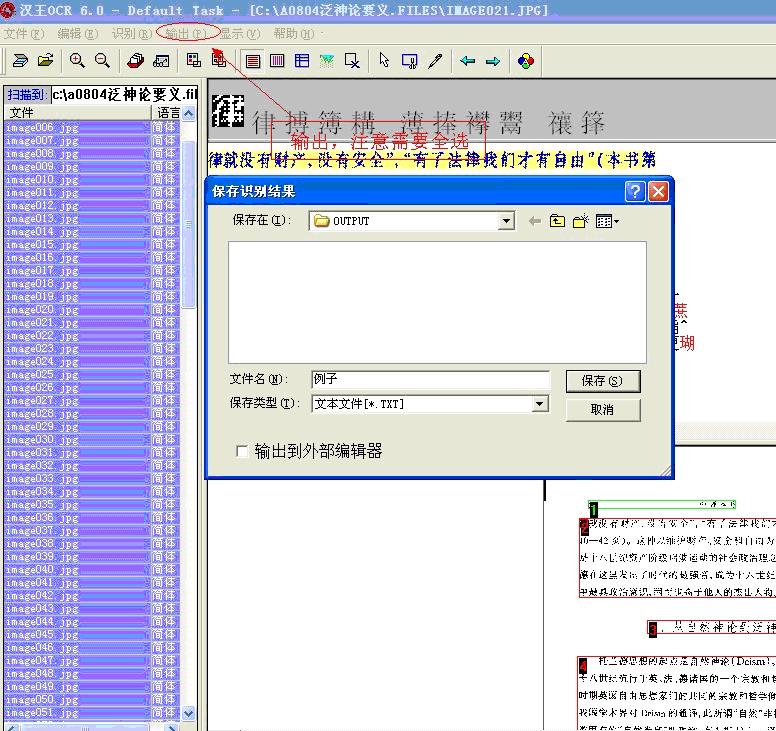
Task: Open the 帮助 menu
Action: click(294, 34)
